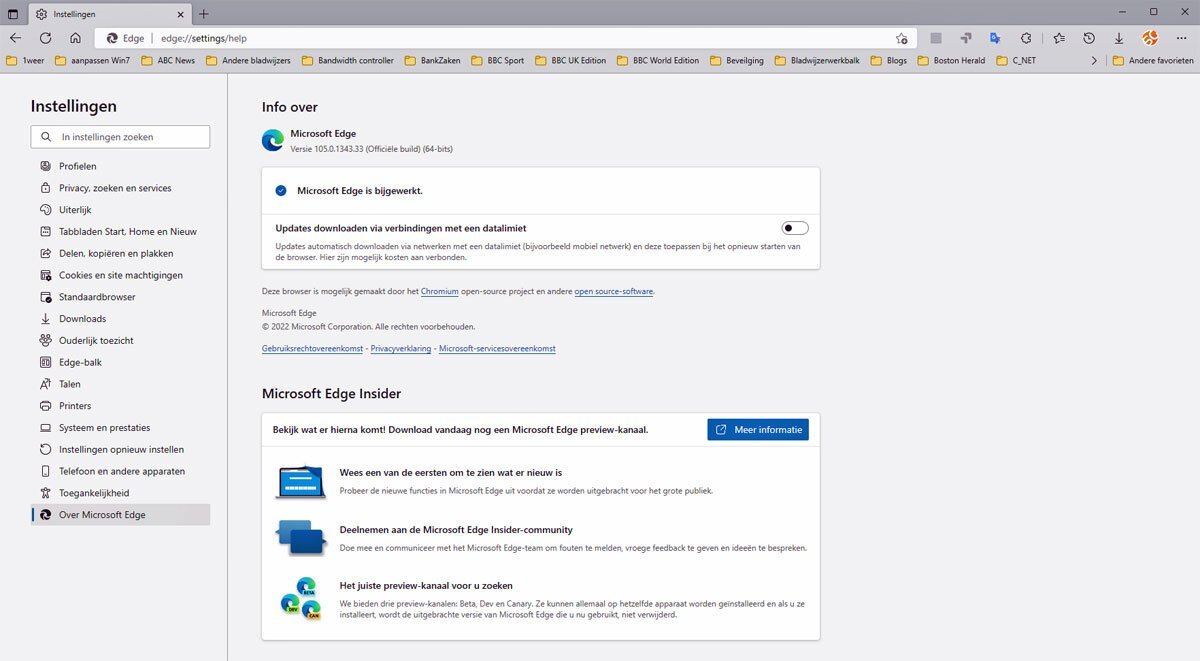This screenshot has height=661, width=1200.
Task: Expand more bookmarks with chevron arrow
Action: tap(1093, 60)
